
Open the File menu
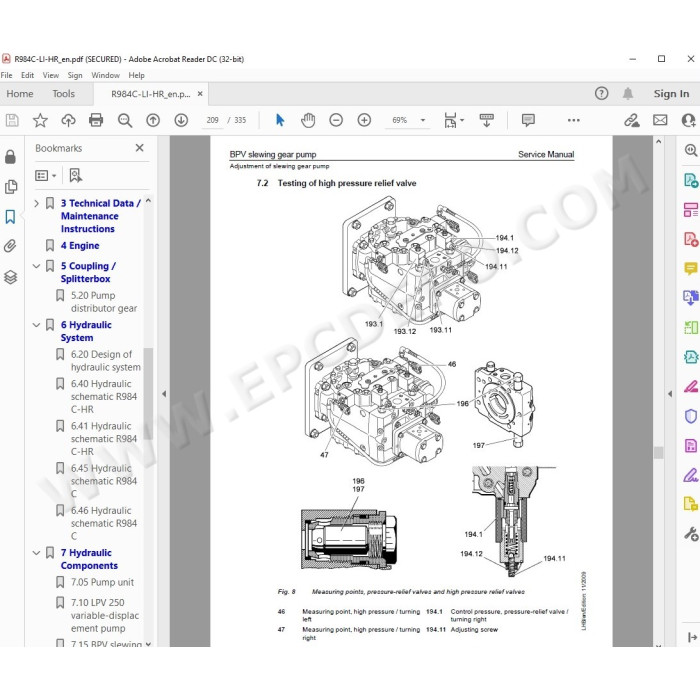point(6,75)
